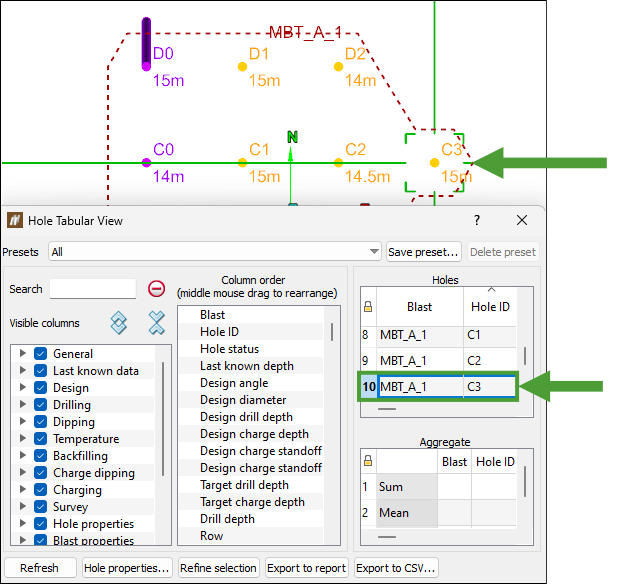Select the C2 hole marker
Screen dimensions: 632x584
click(x=339, y=163)
